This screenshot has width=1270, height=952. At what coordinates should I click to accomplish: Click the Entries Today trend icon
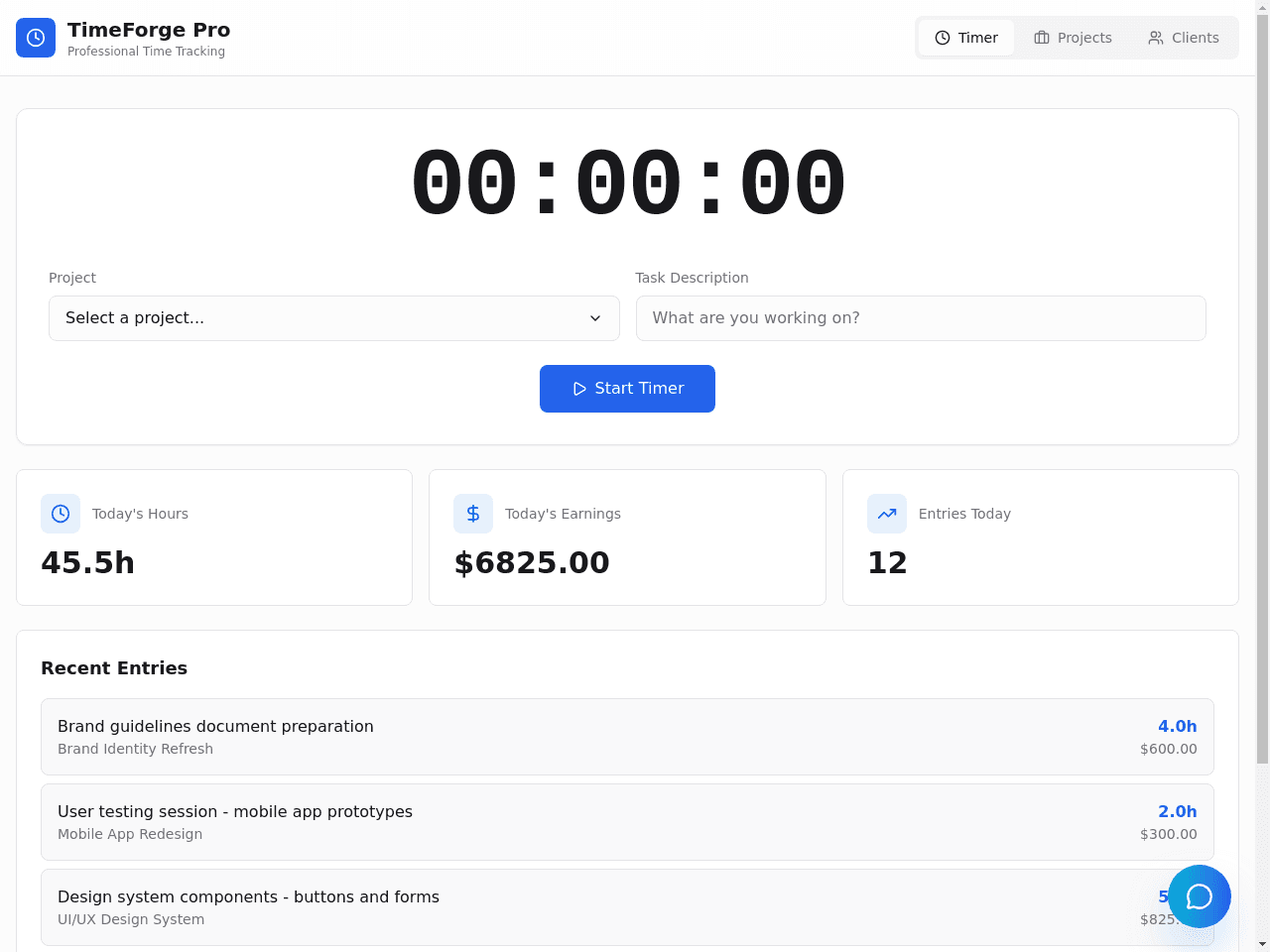click(x=887, y=514)
